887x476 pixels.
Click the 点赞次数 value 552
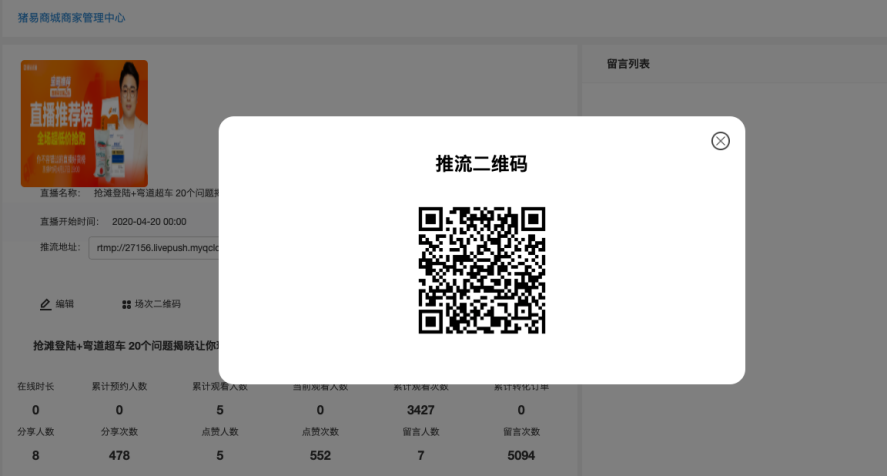point(320,456)
